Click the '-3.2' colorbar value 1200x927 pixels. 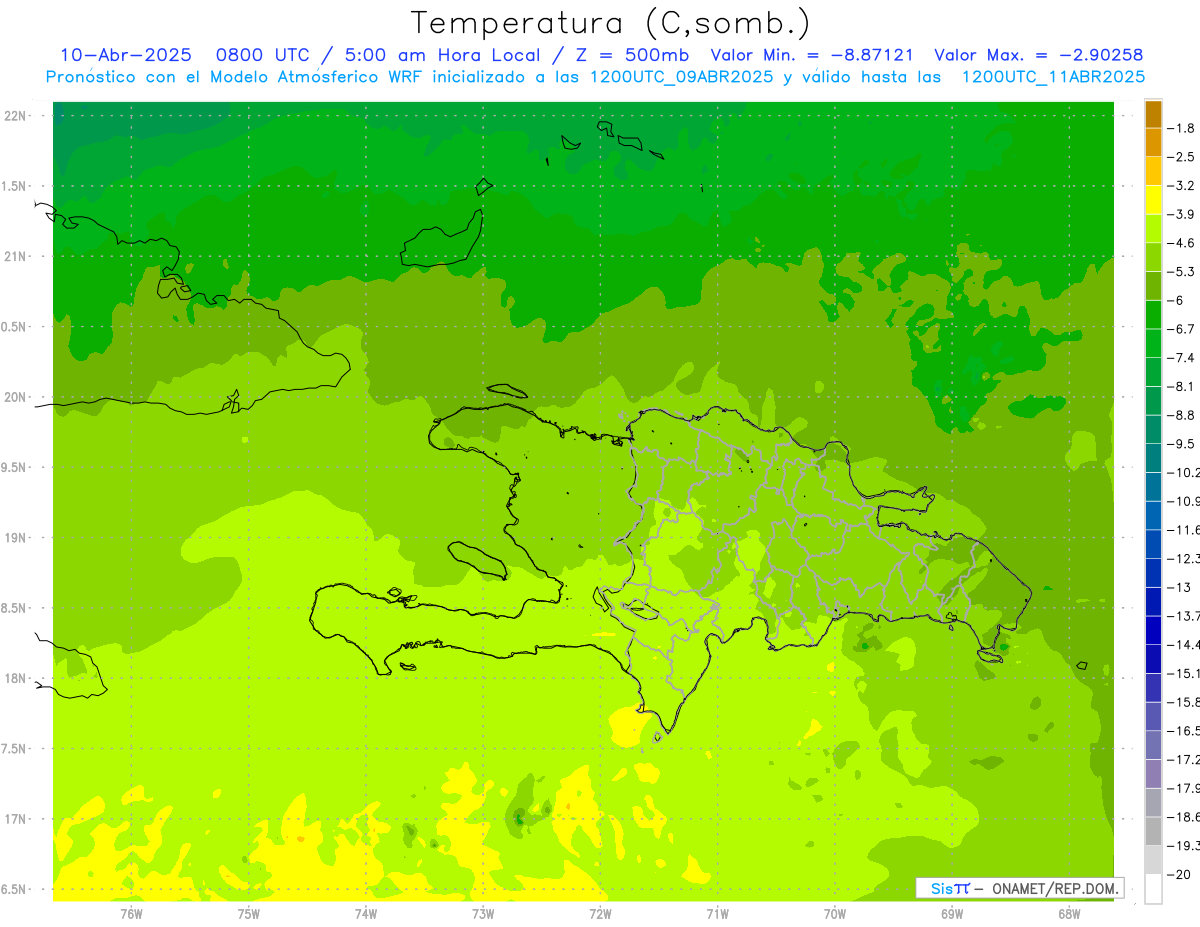tap(1182, 186)
